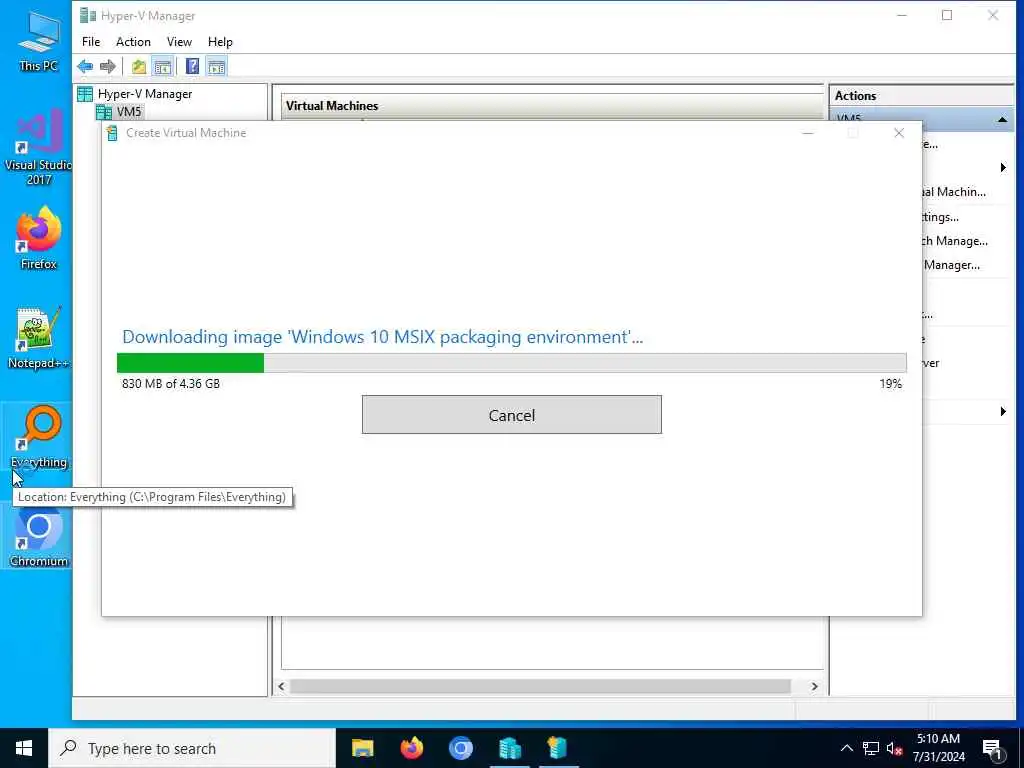Image resolution: width=1024 pixels, height=768 pixels.
Task: Open Chromium from the taskbar
Action: 460,748
